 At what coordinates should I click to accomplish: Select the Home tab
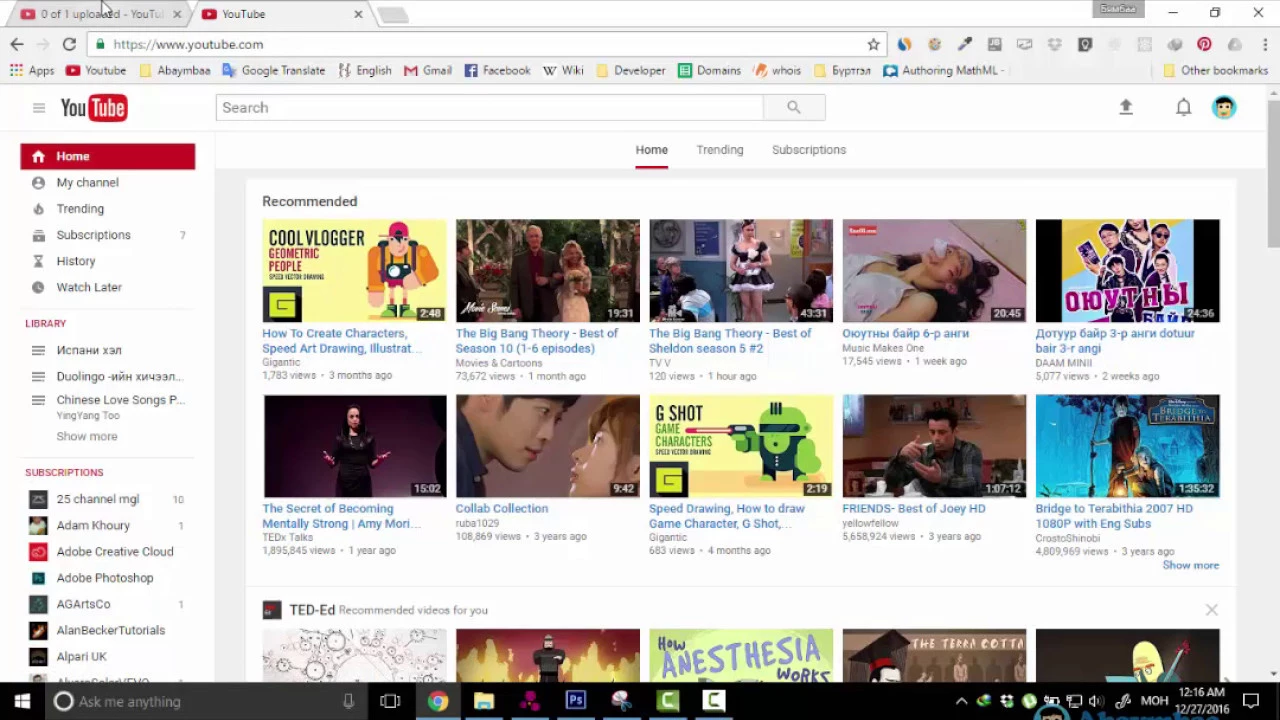(x=651, y=150)
